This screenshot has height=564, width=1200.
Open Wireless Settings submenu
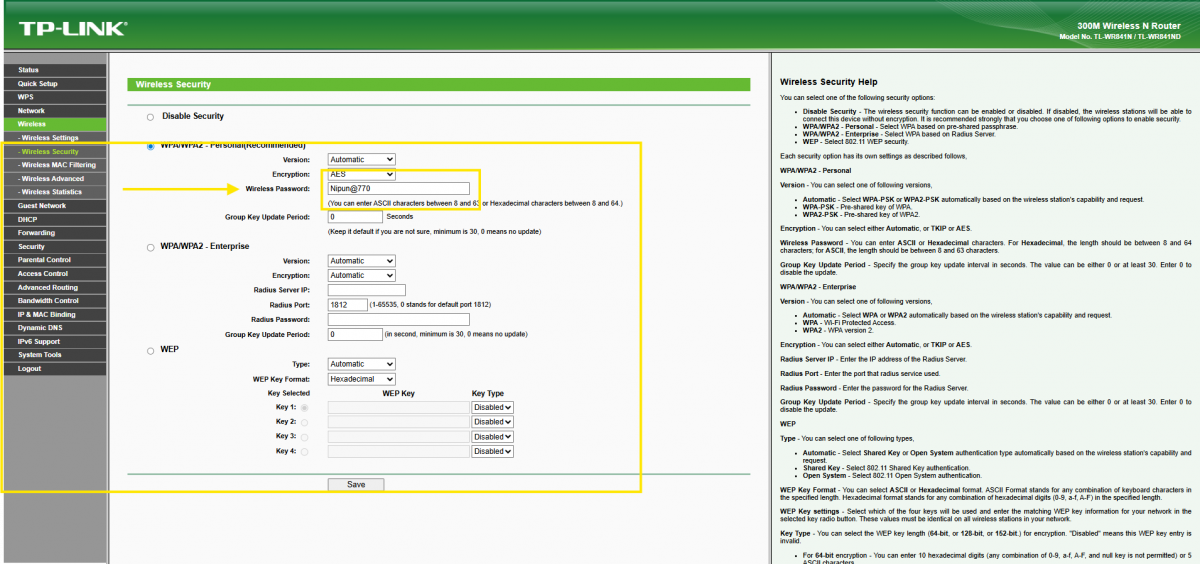click(x=53, y=138)
